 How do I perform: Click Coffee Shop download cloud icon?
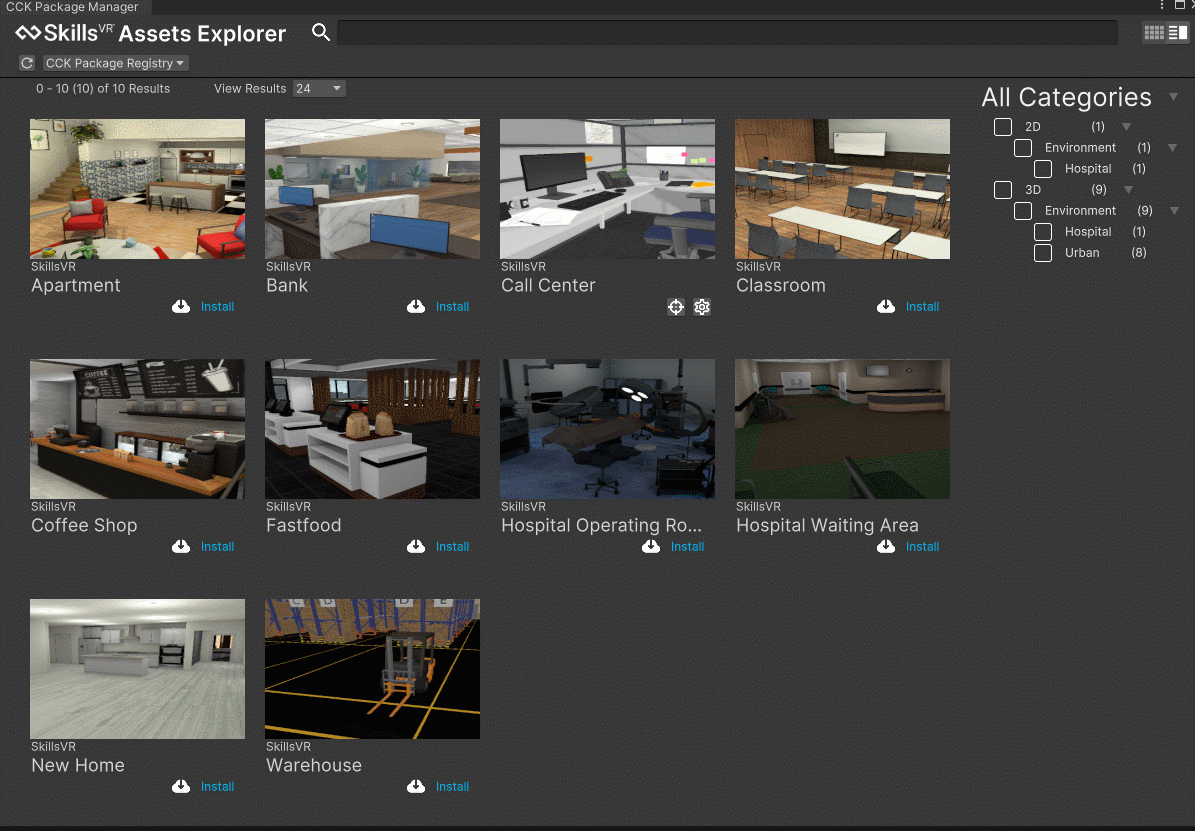coord(181,547)
